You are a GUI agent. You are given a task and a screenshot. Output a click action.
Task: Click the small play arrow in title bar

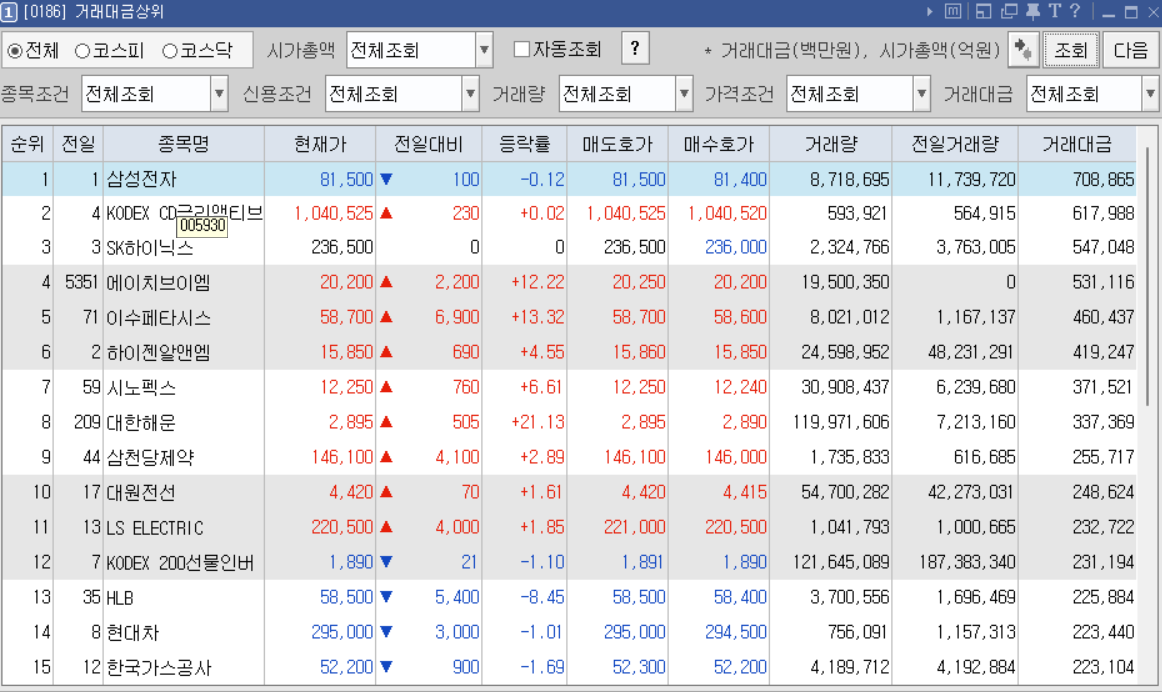coord(930,12)
